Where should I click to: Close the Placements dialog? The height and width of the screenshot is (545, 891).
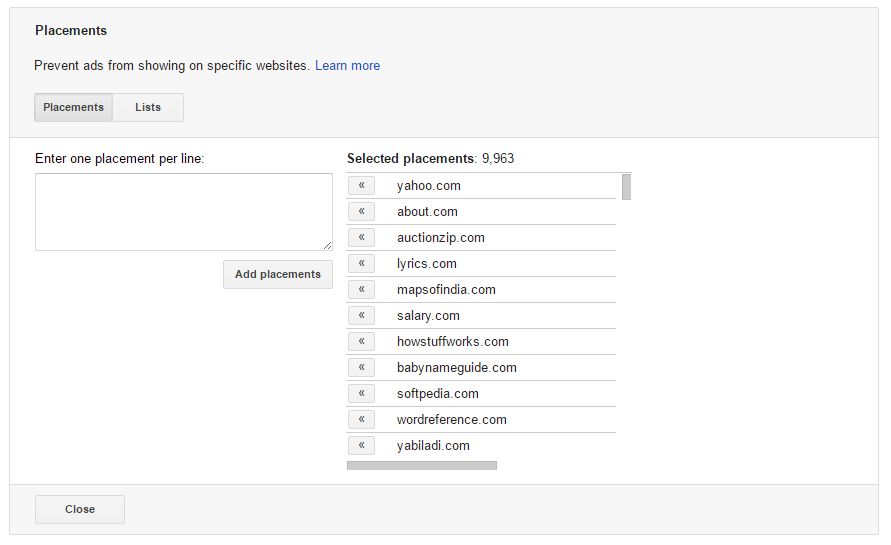click(x=80, y=509)
